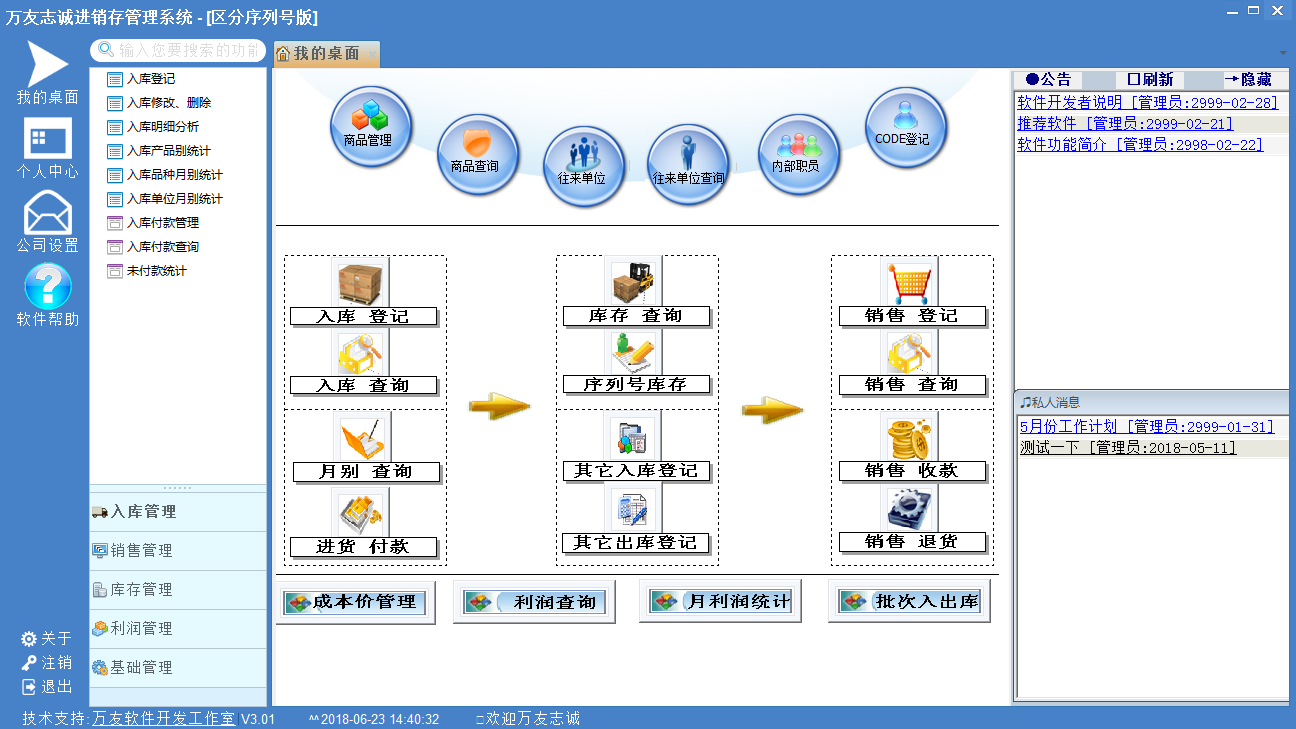1296x729 pixels.
Task: Select 入库明细分析 in the menu tree
Action: [153, 127]
